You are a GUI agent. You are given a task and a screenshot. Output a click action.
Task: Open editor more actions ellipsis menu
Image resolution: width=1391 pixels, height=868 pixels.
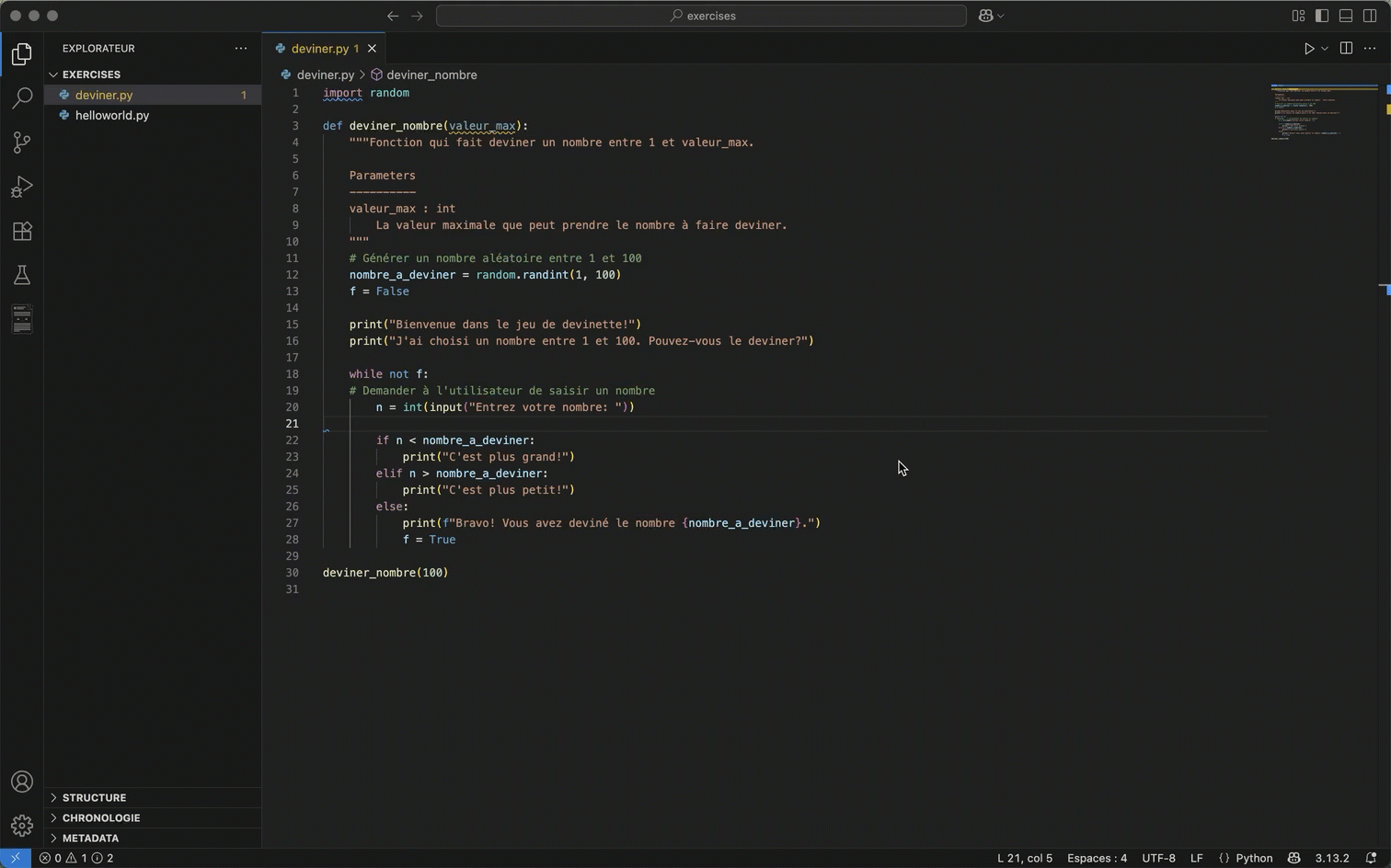[1370, 49]
